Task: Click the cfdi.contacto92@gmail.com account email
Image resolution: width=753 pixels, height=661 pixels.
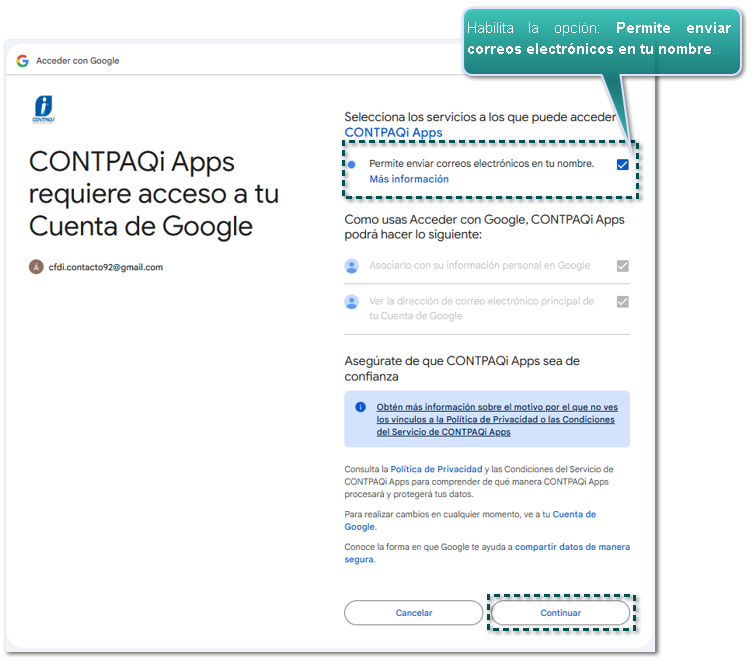Action: (x=105, y=267)
